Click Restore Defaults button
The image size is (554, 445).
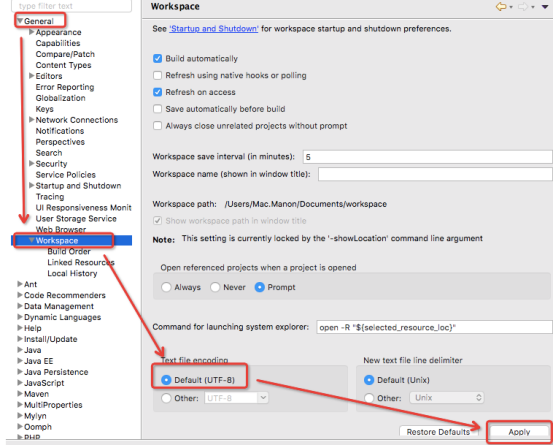click(438, 432)
